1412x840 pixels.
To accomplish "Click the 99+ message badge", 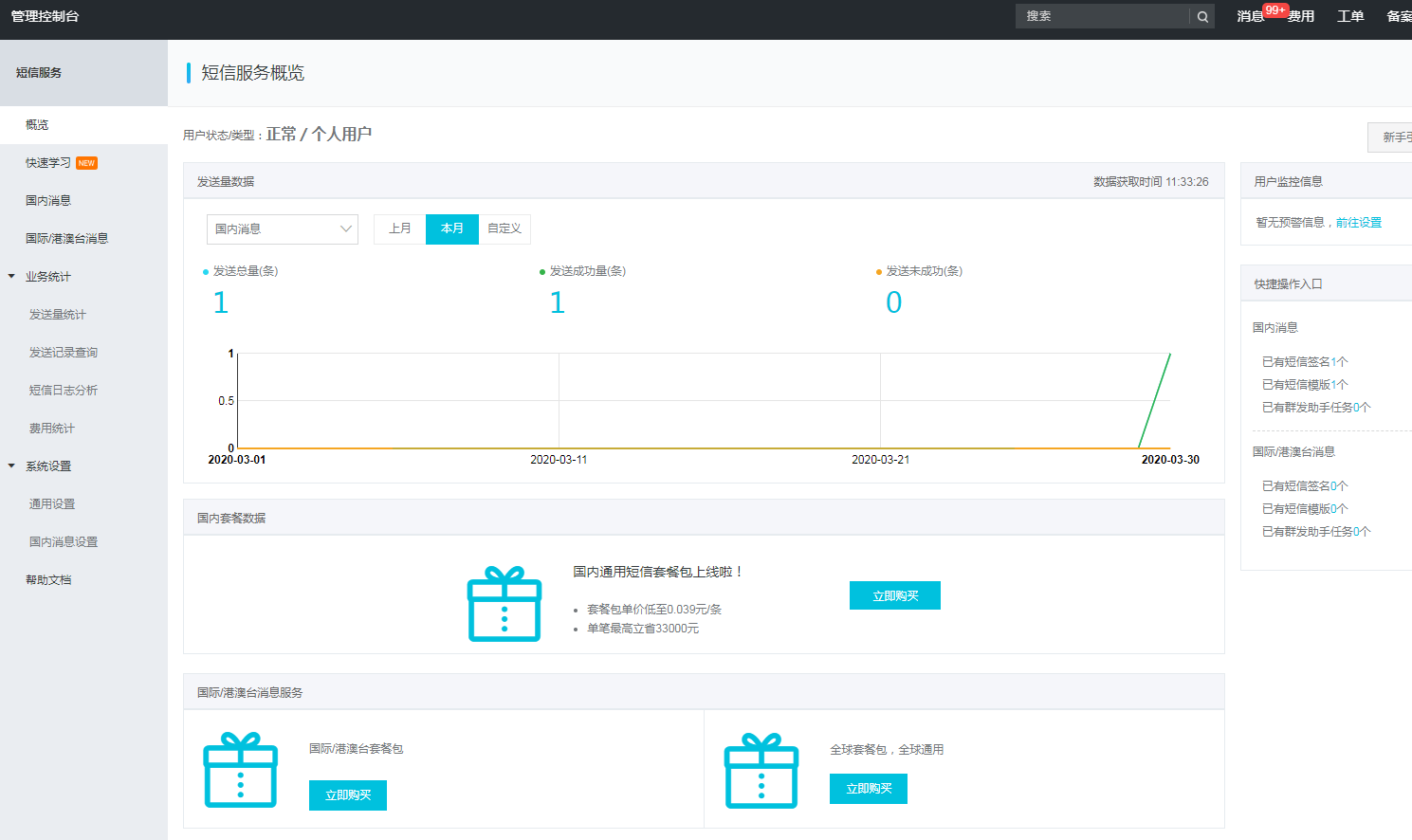I will pos(1275,10).
